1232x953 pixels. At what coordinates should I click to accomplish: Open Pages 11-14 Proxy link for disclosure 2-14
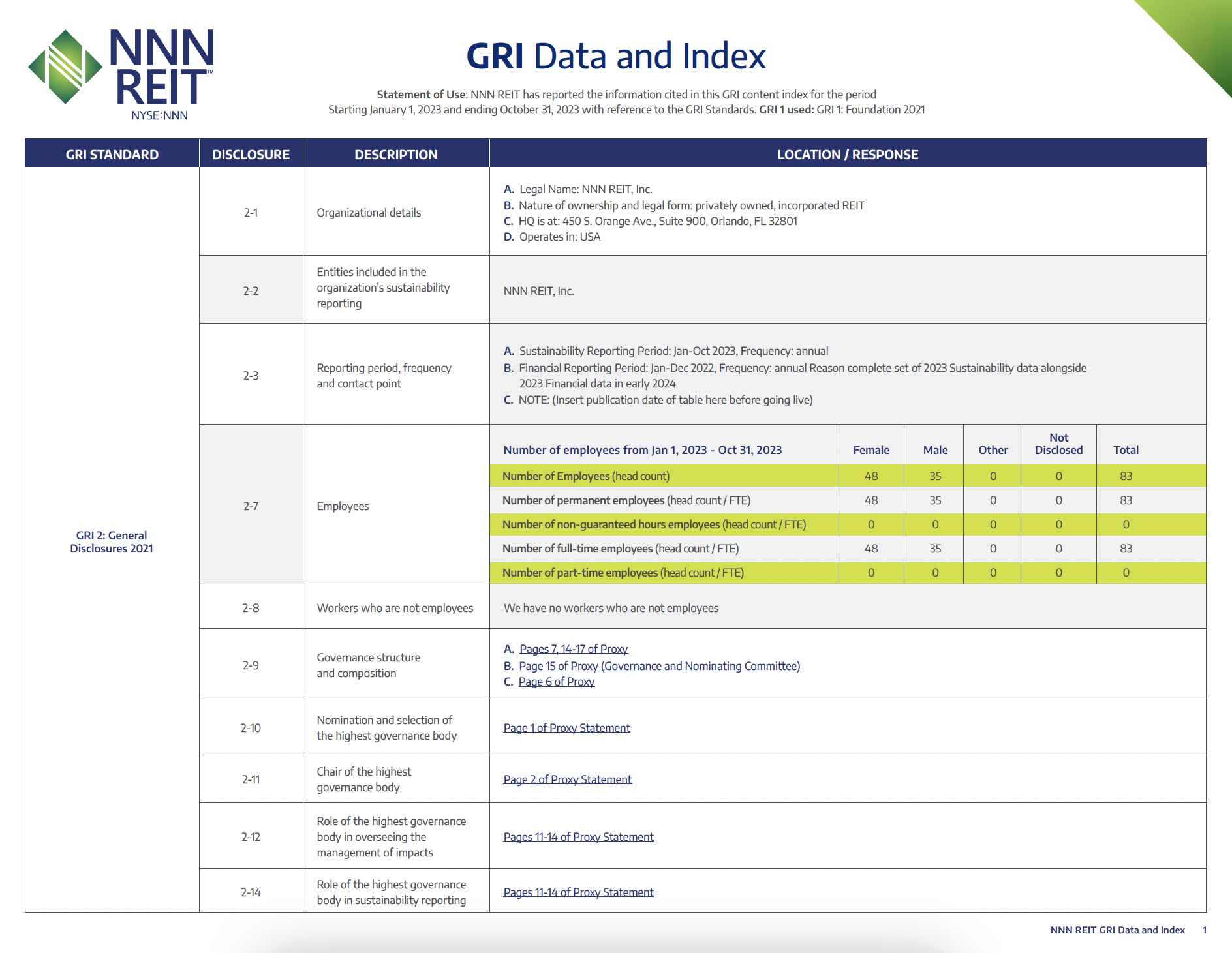coord(578,892)
